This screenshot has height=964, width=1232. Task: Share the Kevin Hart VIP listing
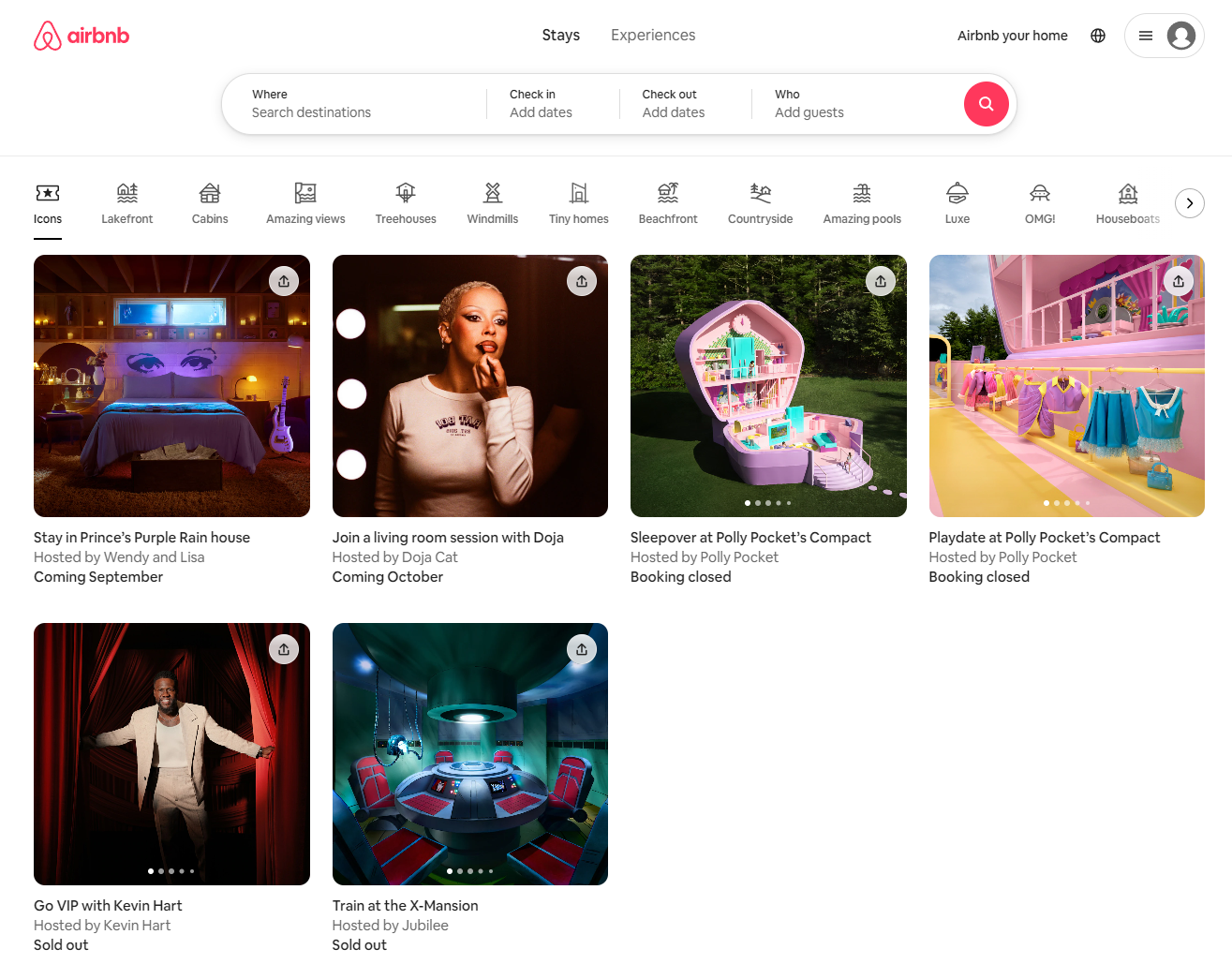click(284, 649)
